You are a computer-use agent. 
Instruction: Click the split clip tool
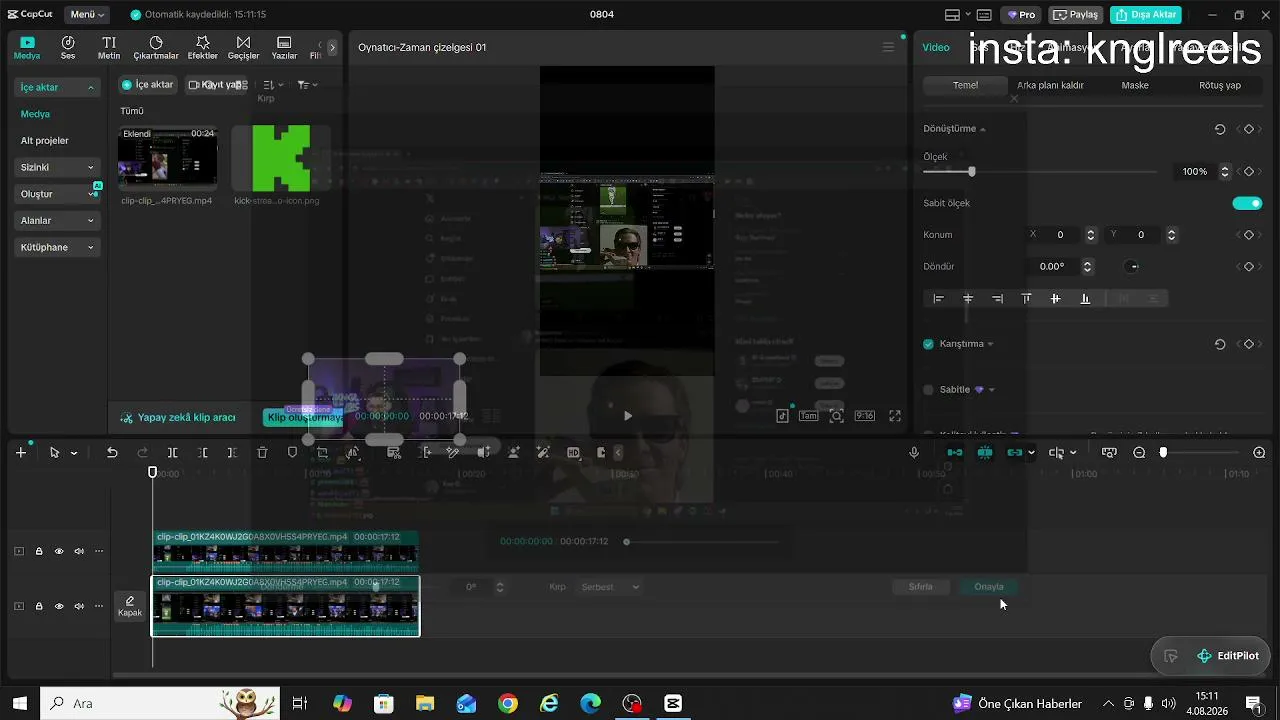[172, 453]
